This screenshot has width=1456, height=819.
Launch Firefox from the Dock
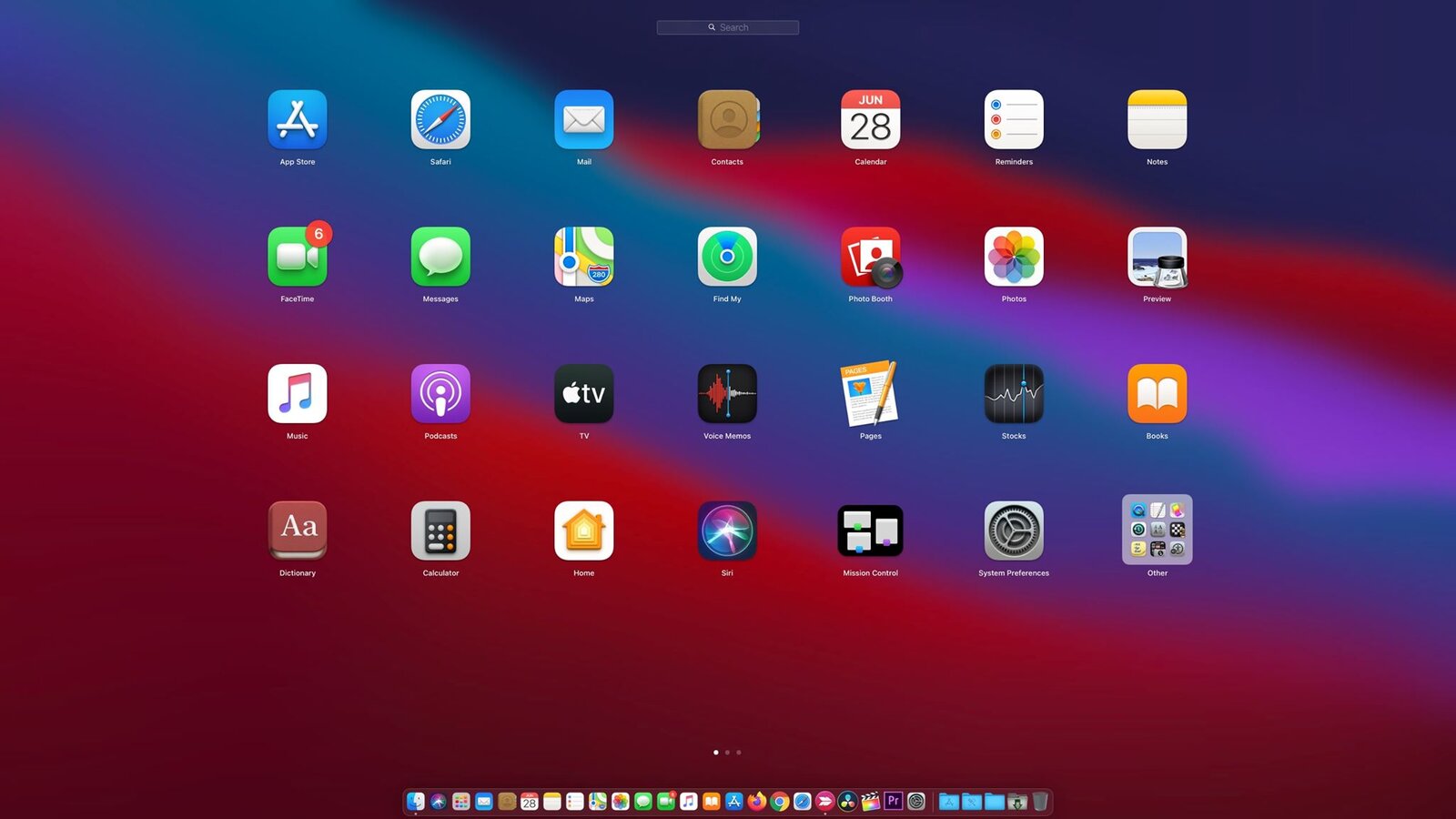click(757, 801)
